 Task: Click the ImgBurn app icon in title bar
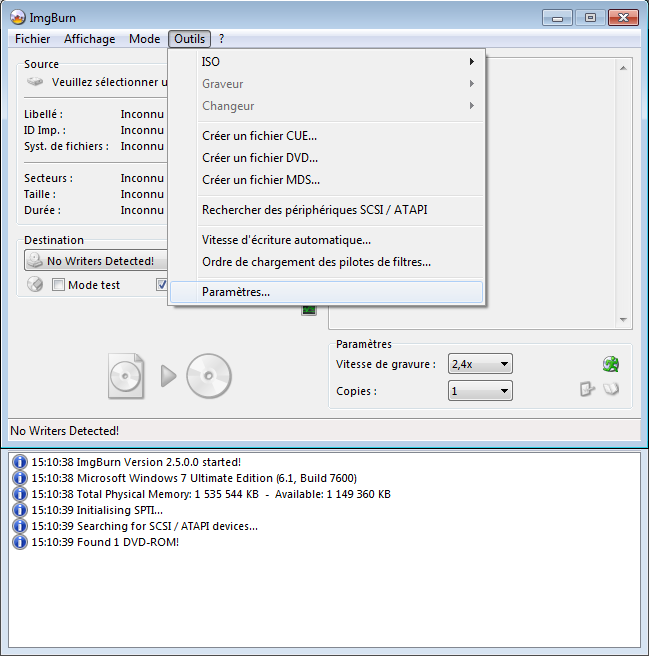point(18,18)
